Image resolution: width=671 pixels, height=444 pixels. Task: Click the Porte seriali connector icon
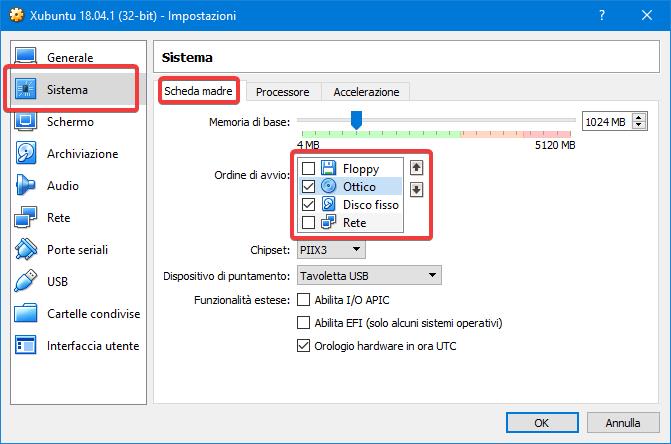[26, 249]
